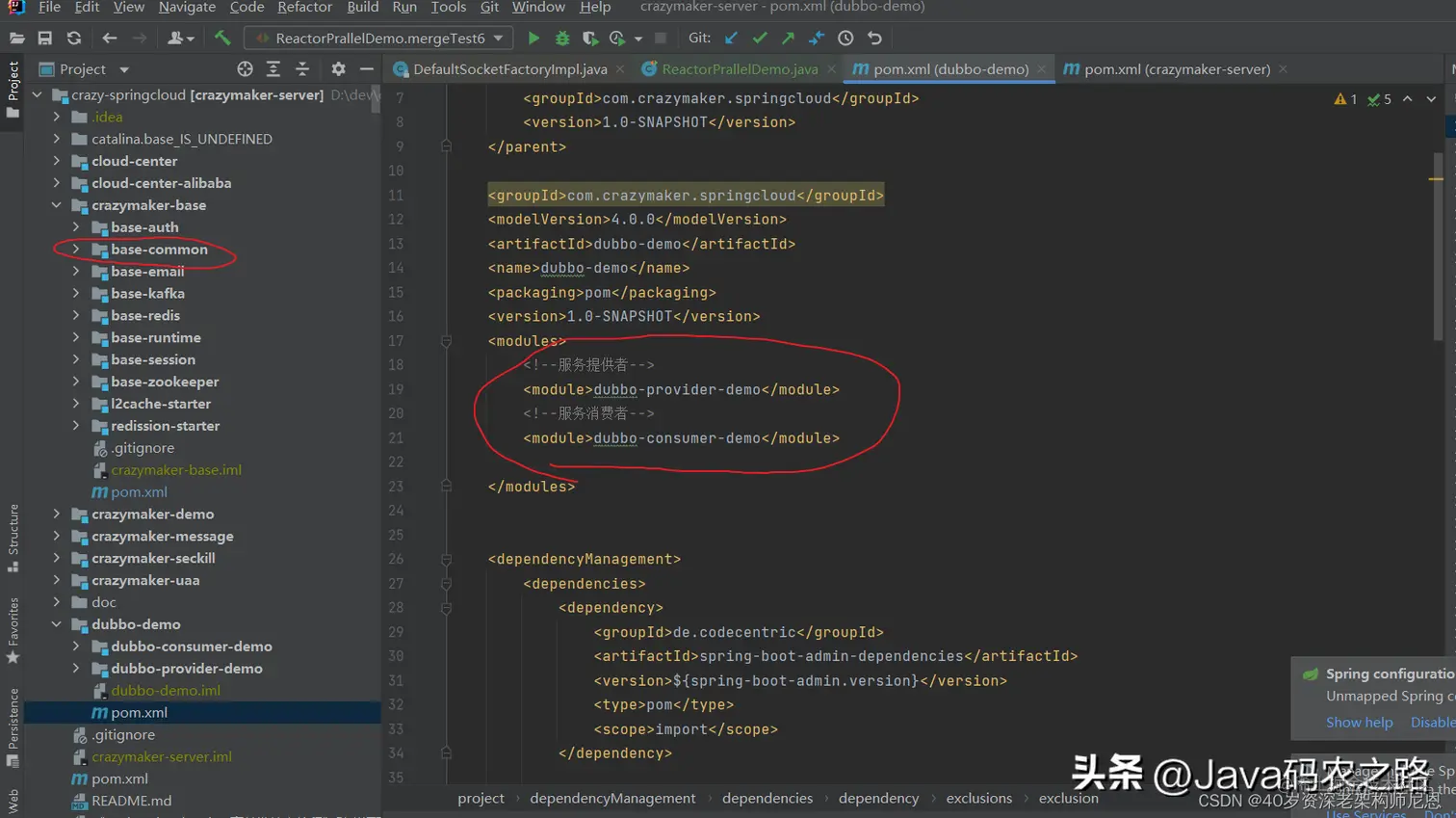Click the Open folder toolbar icon
The width and height of the screenshot is (1456, 818).
coord(17,39)
